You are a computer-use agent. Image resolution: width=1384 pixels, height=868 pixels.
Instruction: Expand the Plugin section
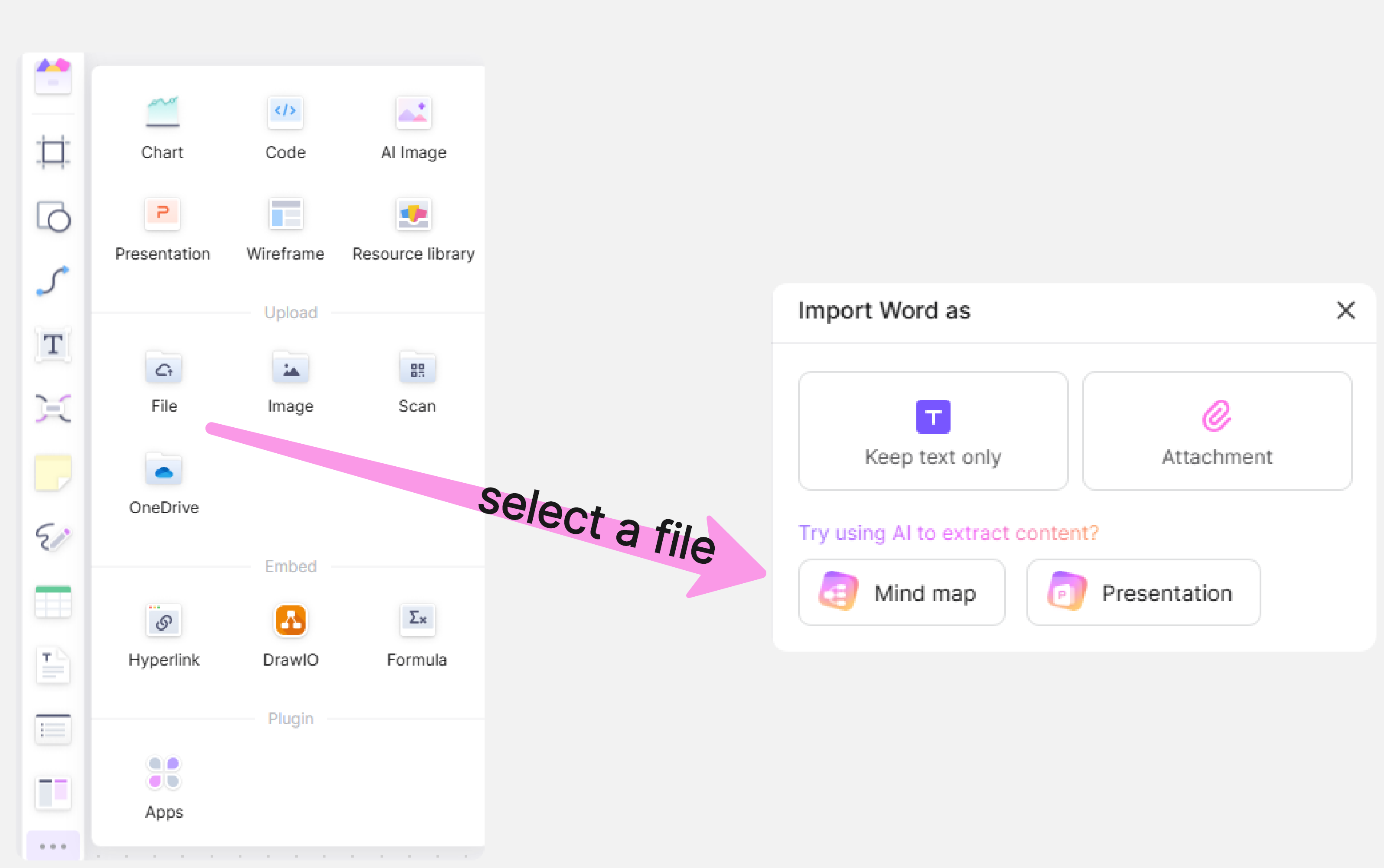click(x=290, y=718)
